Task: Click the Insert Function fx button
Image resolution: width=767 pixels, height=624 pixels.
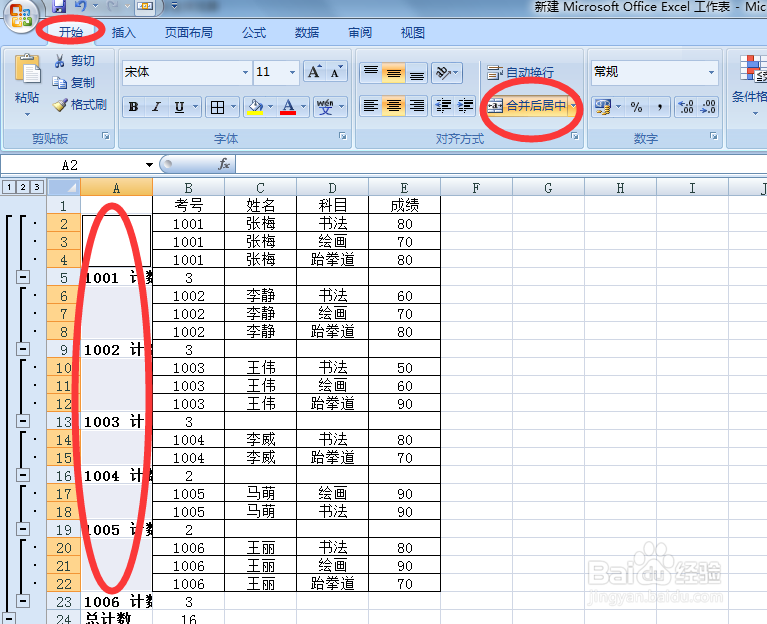Action: (224, 164)
